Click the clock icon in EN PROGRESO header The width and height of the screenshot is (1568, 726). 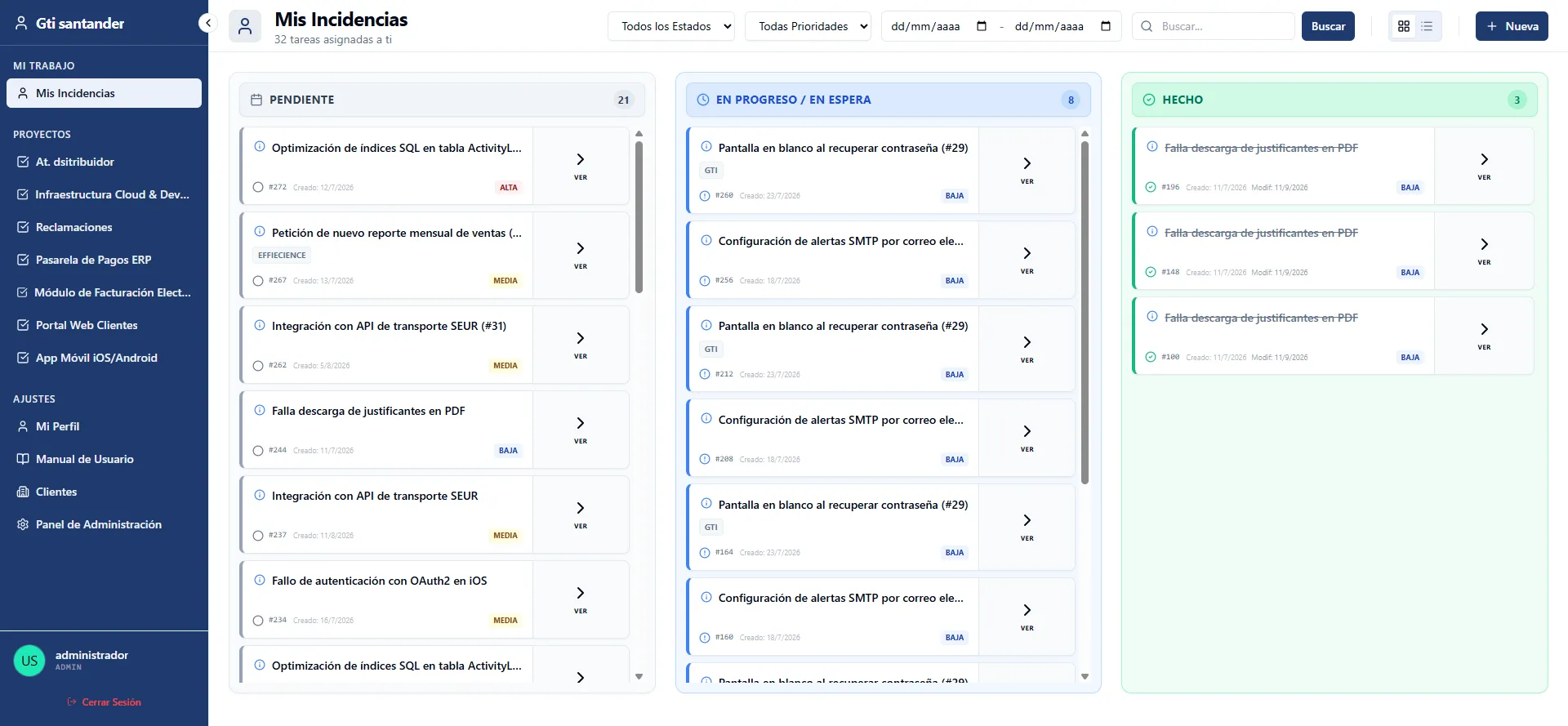(703, 100)
